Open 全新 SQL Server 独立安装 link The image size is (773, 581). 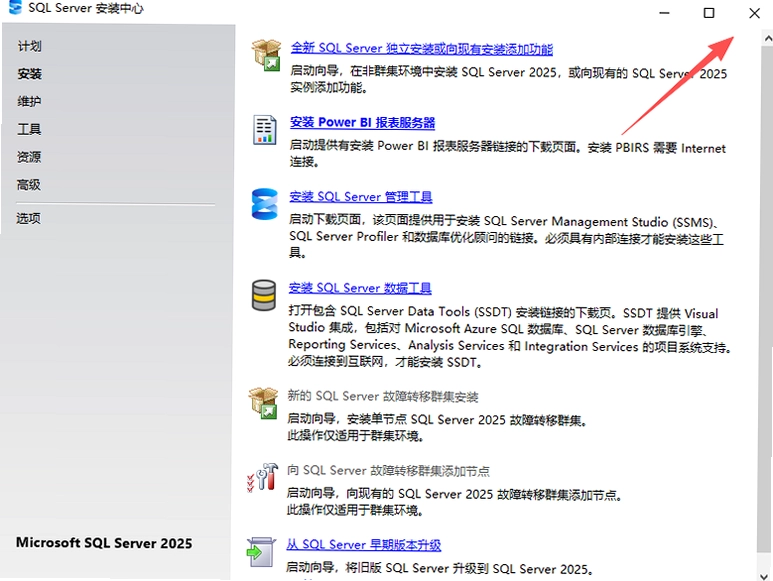[422, 48]
